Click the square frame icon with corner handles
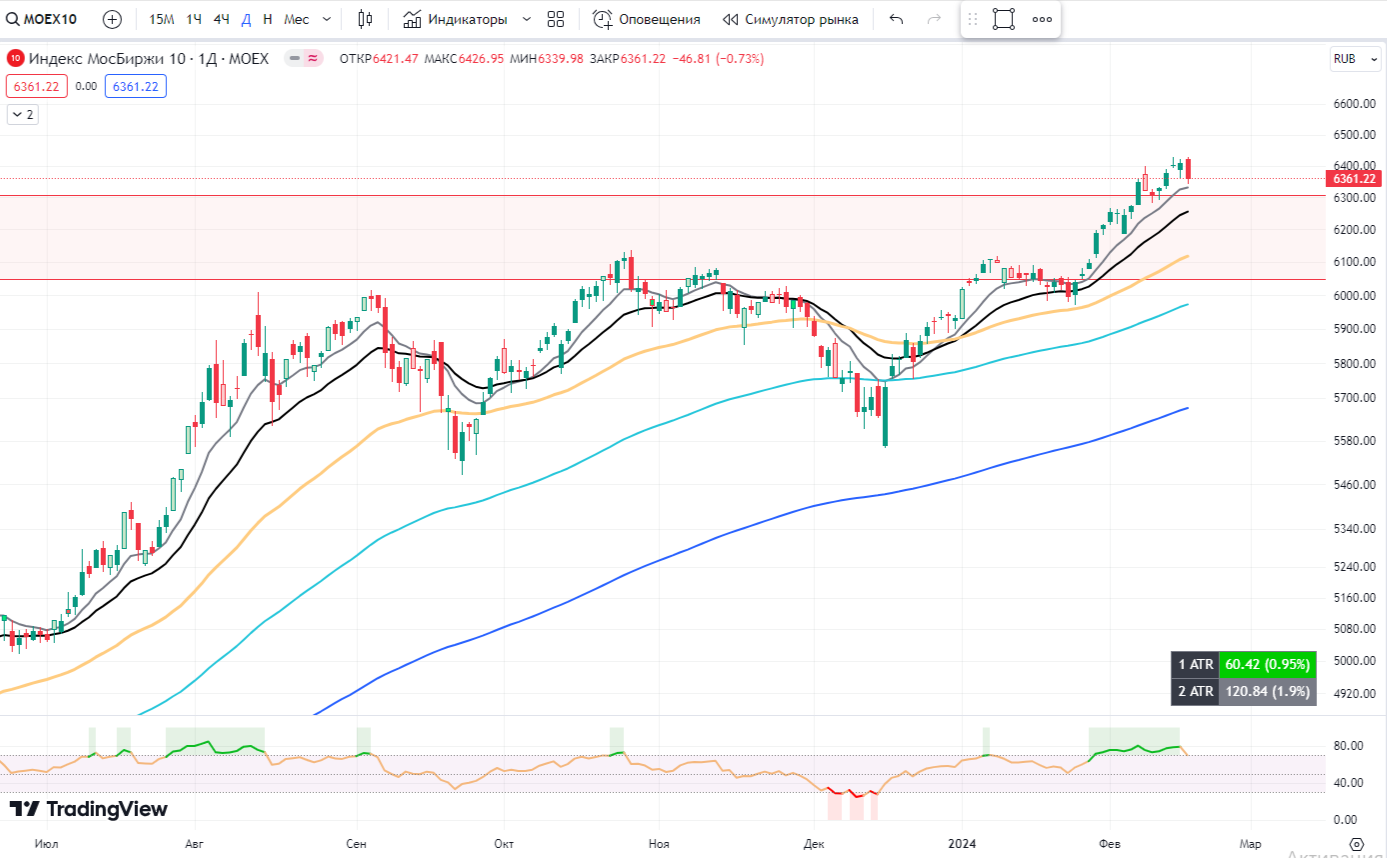Screen dimensions: 1387x858 coord(1004,19)
